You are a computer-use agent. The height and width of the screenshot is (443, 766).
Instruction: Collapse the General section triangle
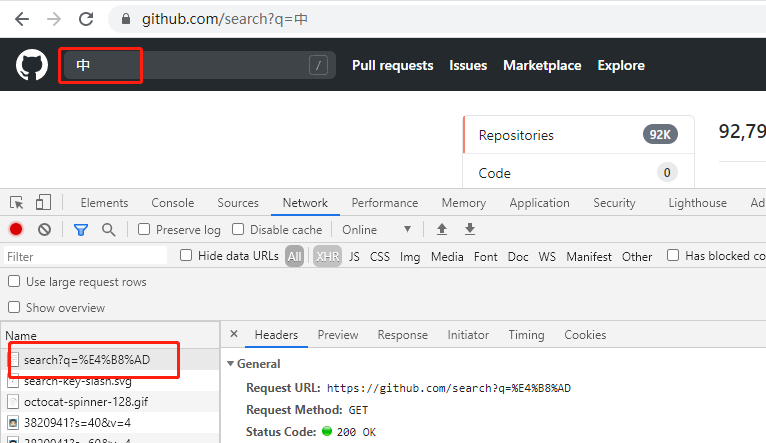coord(231,364)
